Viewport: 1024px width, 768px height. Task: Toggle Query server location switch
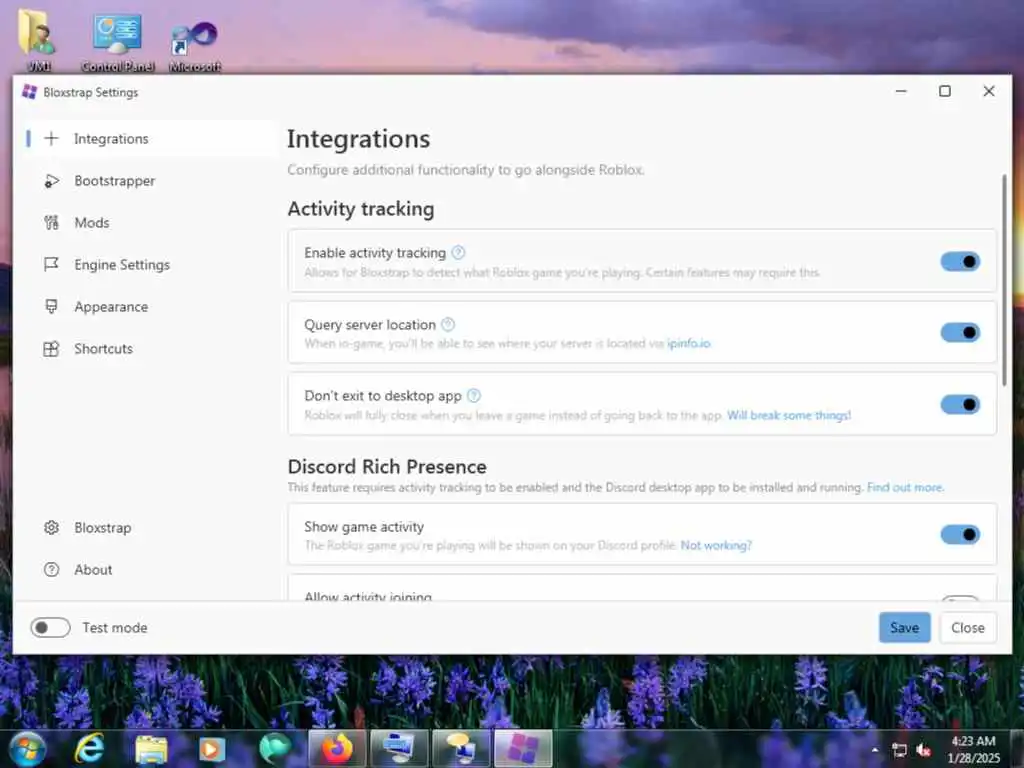(x=960, y=332)
